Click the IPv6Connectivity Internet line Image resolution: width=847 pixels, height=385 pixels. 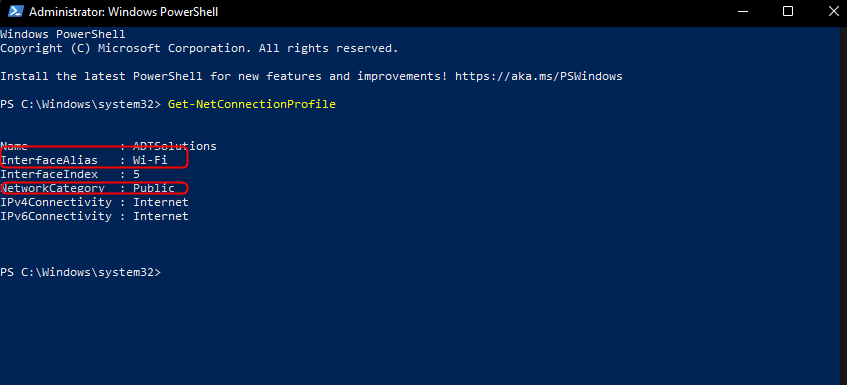tap(95, 217)
